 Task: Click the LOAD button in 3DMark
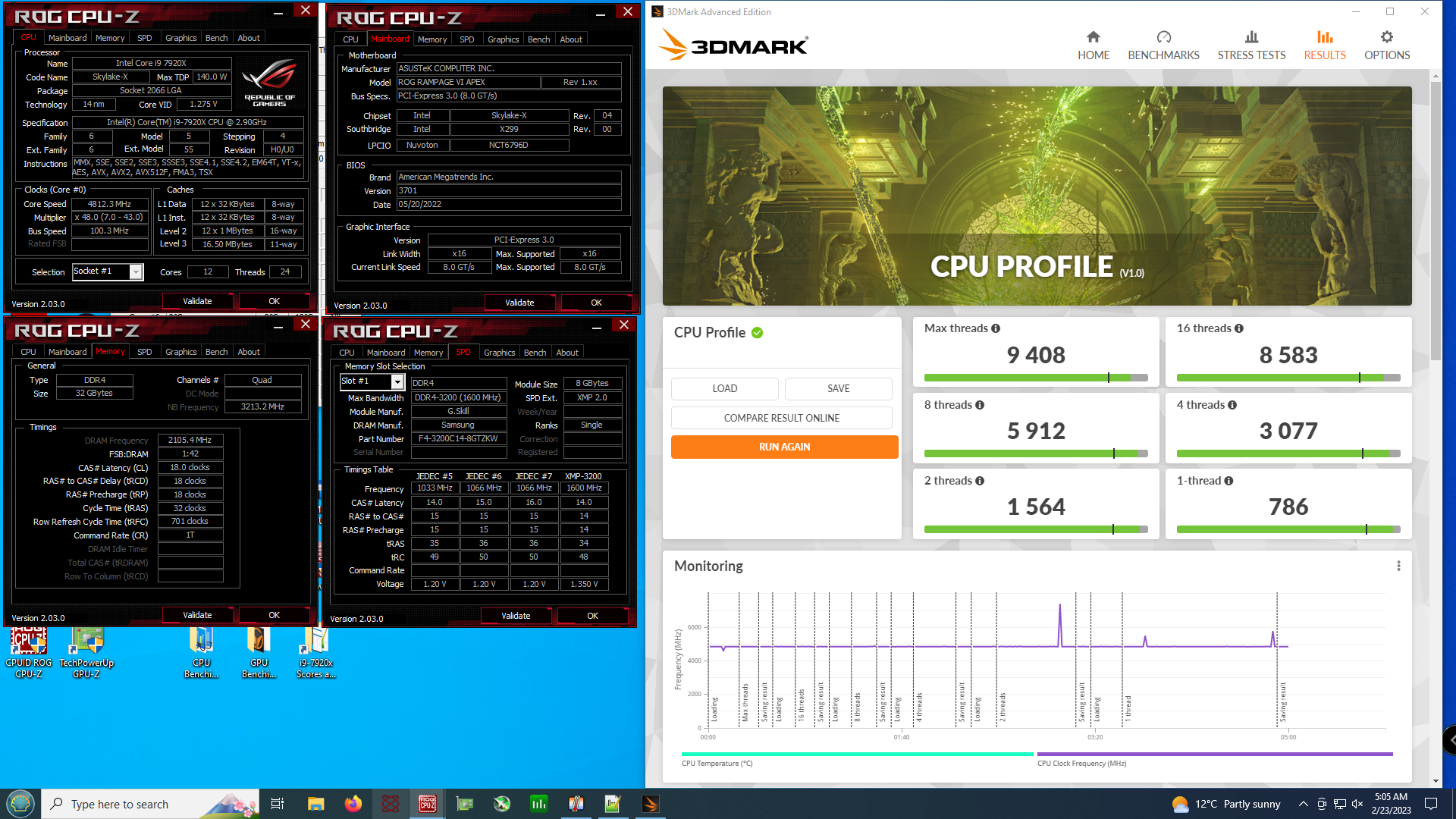(x=724, y=388)
